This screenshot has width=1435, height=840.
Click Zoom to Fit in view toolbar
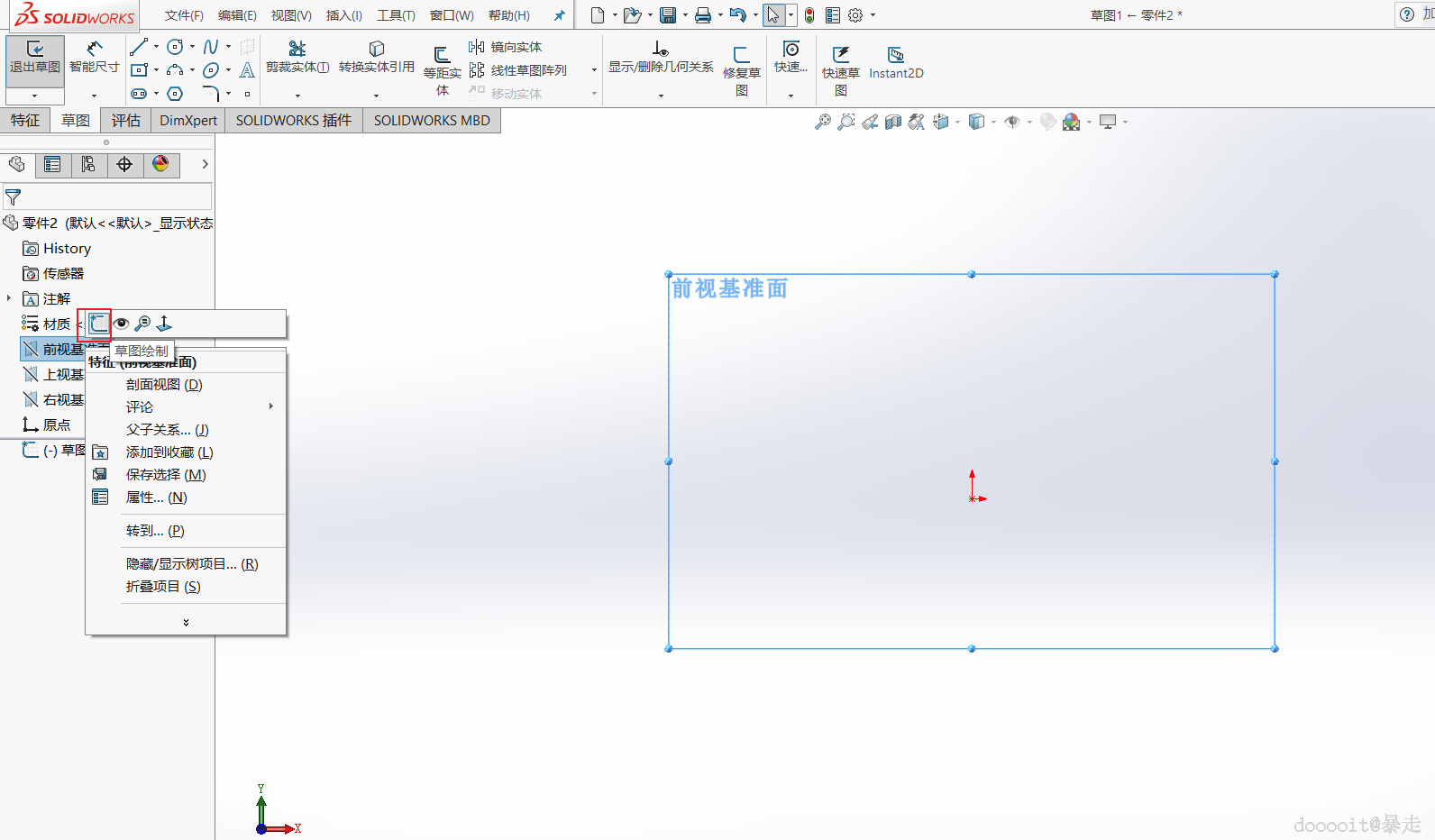[823, 122]
